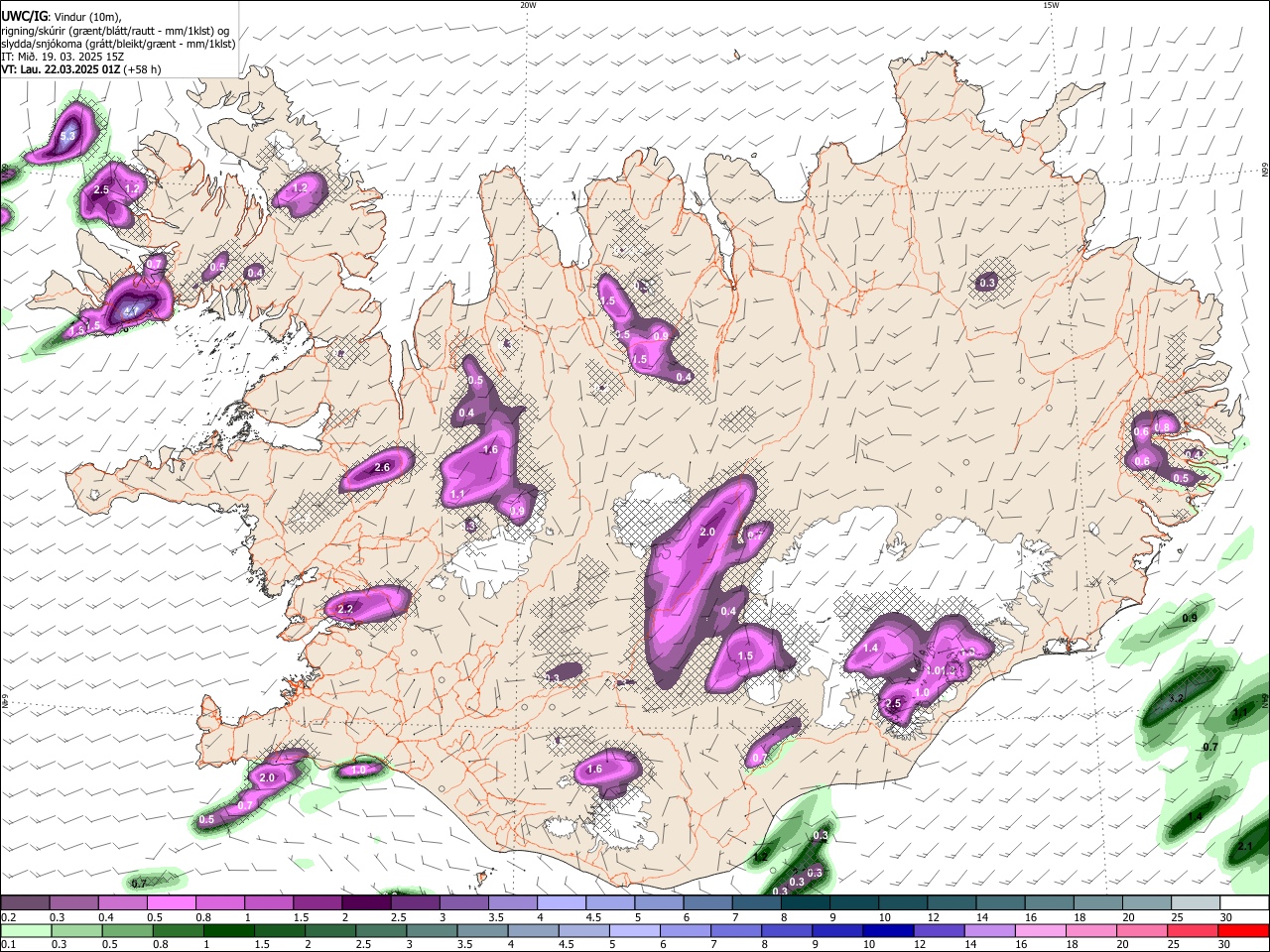Click the 0.2 label in snow legend

tap(8, 918)
